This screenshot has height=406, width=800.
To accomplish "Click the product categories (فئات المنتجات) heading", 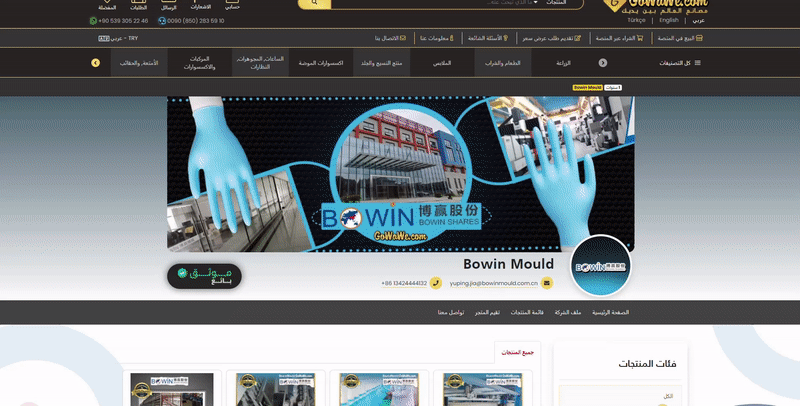I will point(647,364).
